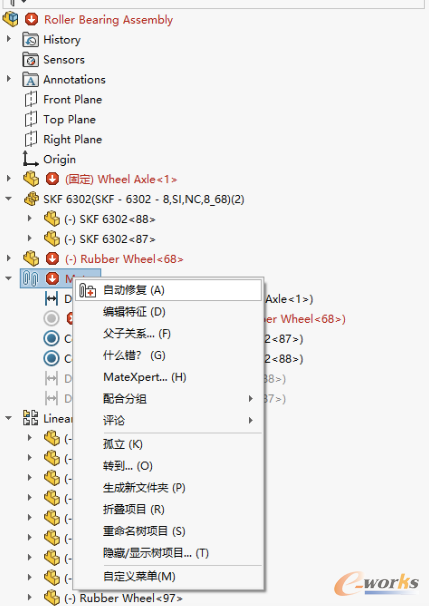Viewport: 429px width, 606px height.
Task: Collapse the SKF 6302 subassembly node
Action: click(x=9, y=199)
